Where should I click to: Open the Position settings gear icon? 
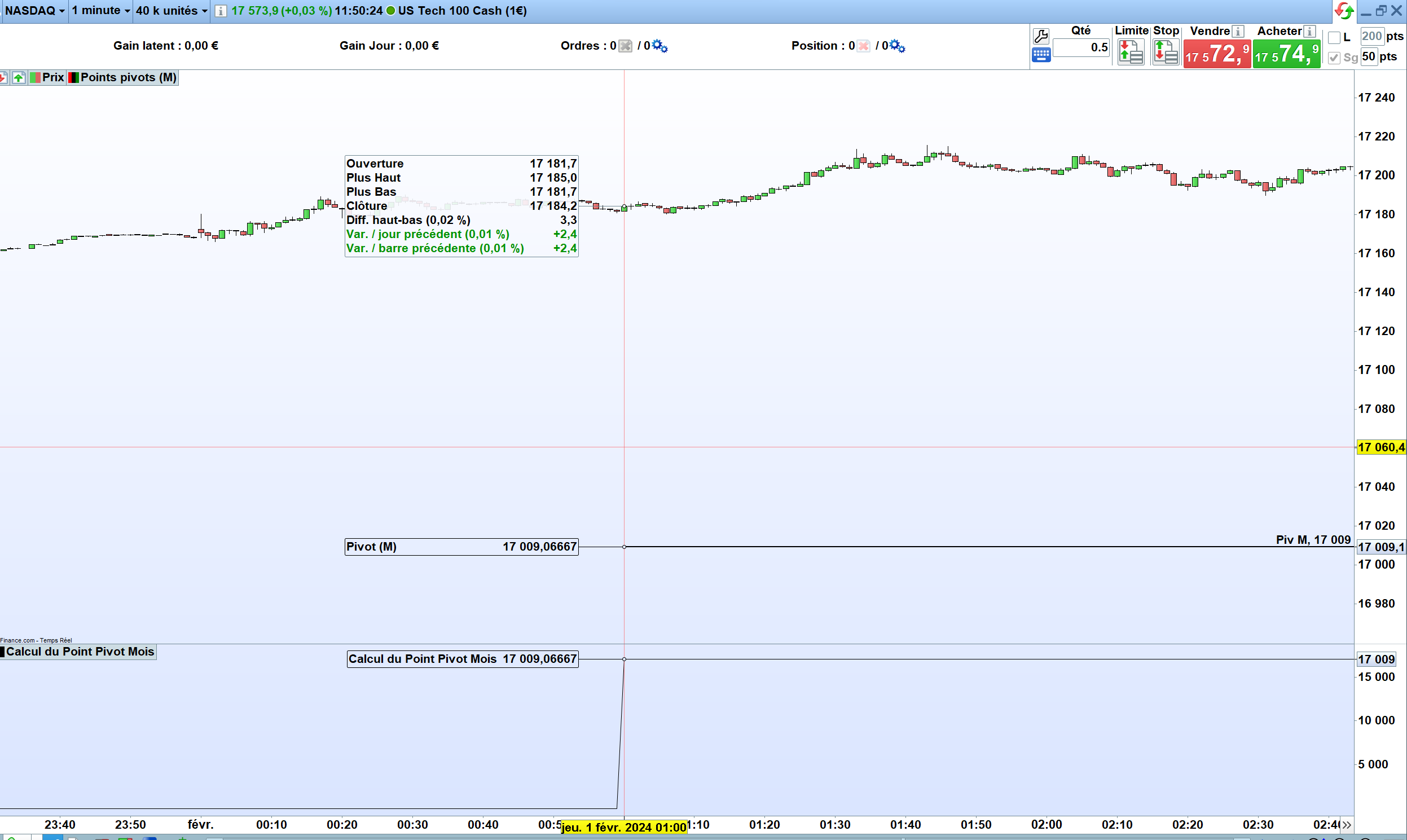896,46
